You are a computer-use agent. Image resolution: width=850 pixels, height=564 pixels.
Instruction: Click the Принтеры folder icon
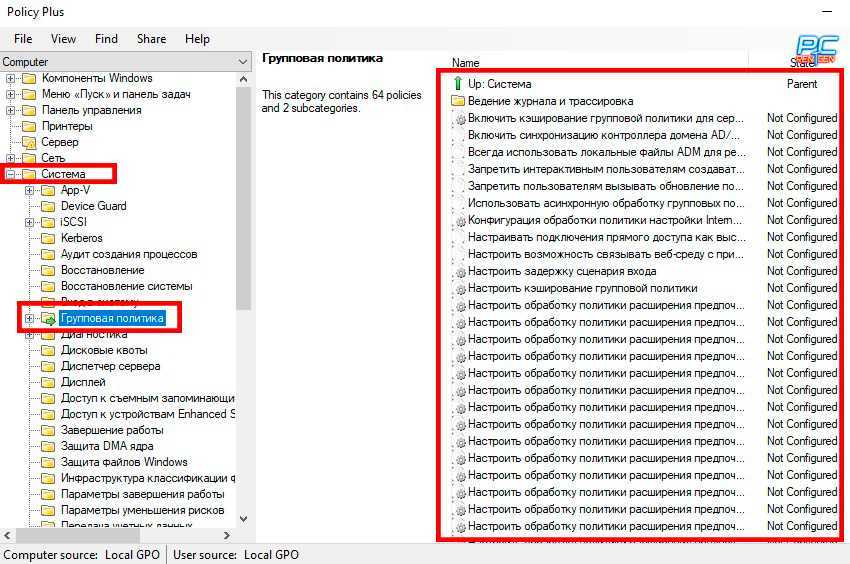(x=29, y=126)
